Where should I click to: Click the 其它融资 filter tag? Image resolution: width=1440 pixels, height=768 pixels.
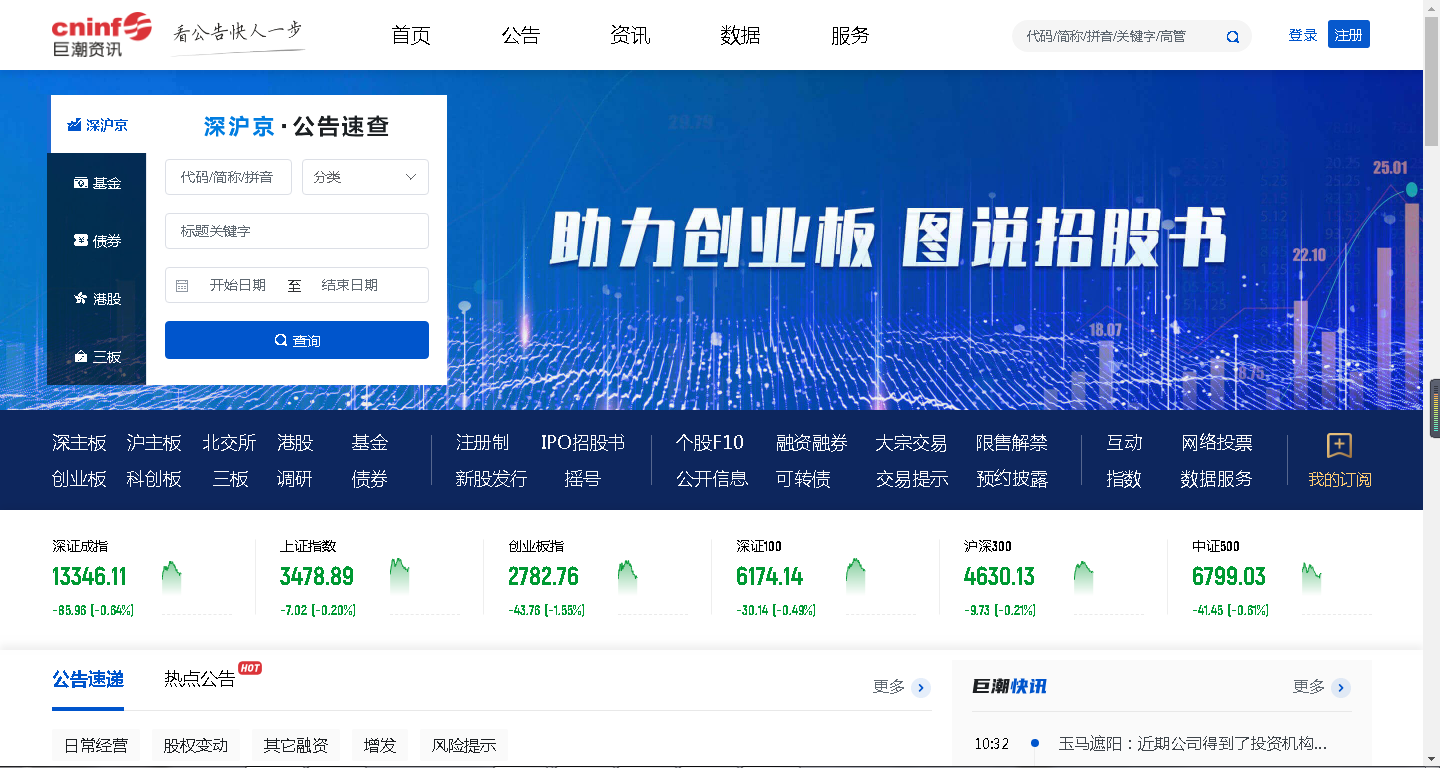[296, 746]
